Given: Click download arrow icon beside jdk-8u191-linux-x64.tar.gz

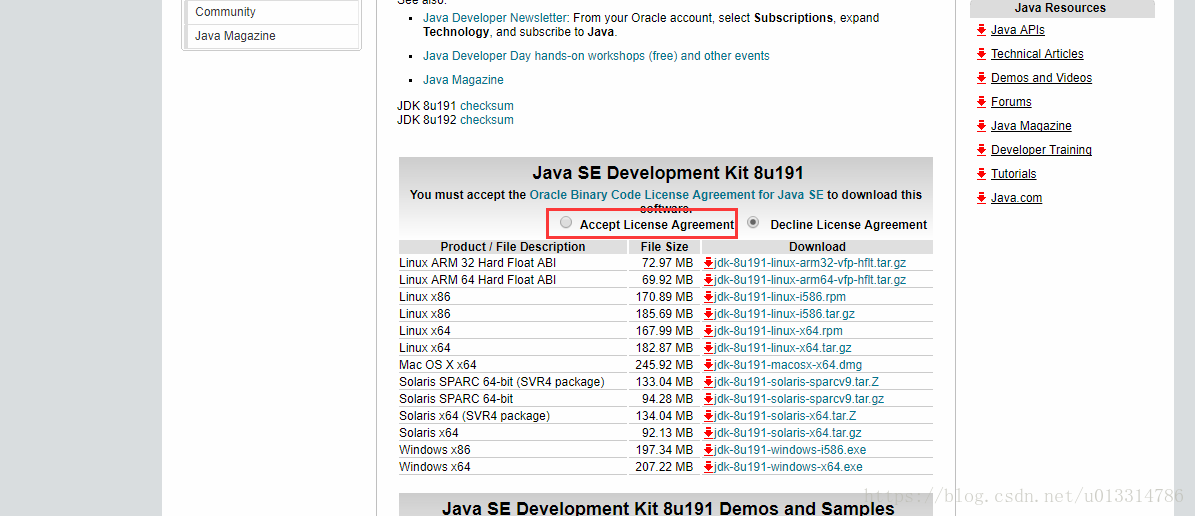Looking at the screenshot, I should (709, 348).
